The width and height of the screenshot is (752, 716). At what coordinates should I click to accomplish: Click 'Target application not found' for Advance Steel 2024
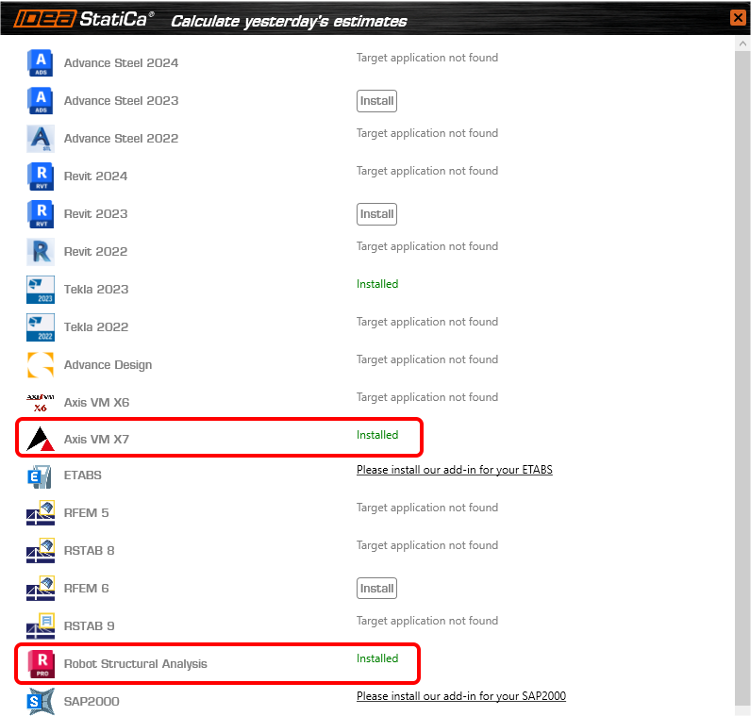[x=427, y=58]
